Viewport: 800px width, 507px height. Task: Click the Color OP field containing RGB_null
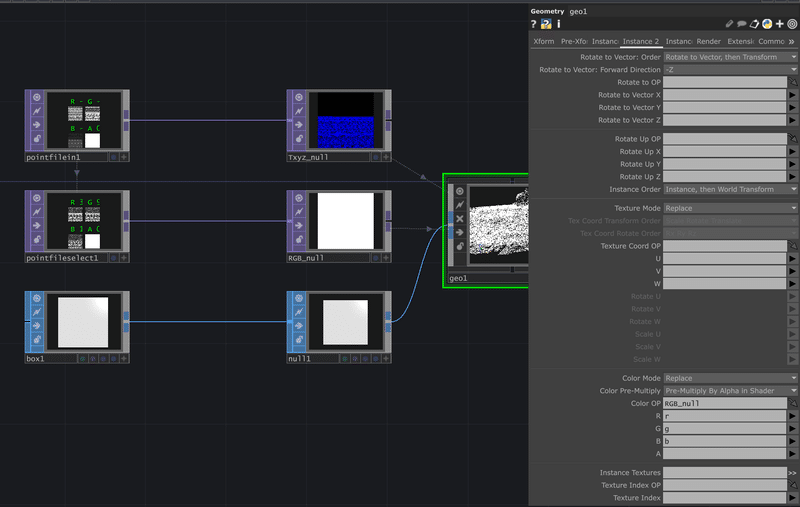[724, 403]
